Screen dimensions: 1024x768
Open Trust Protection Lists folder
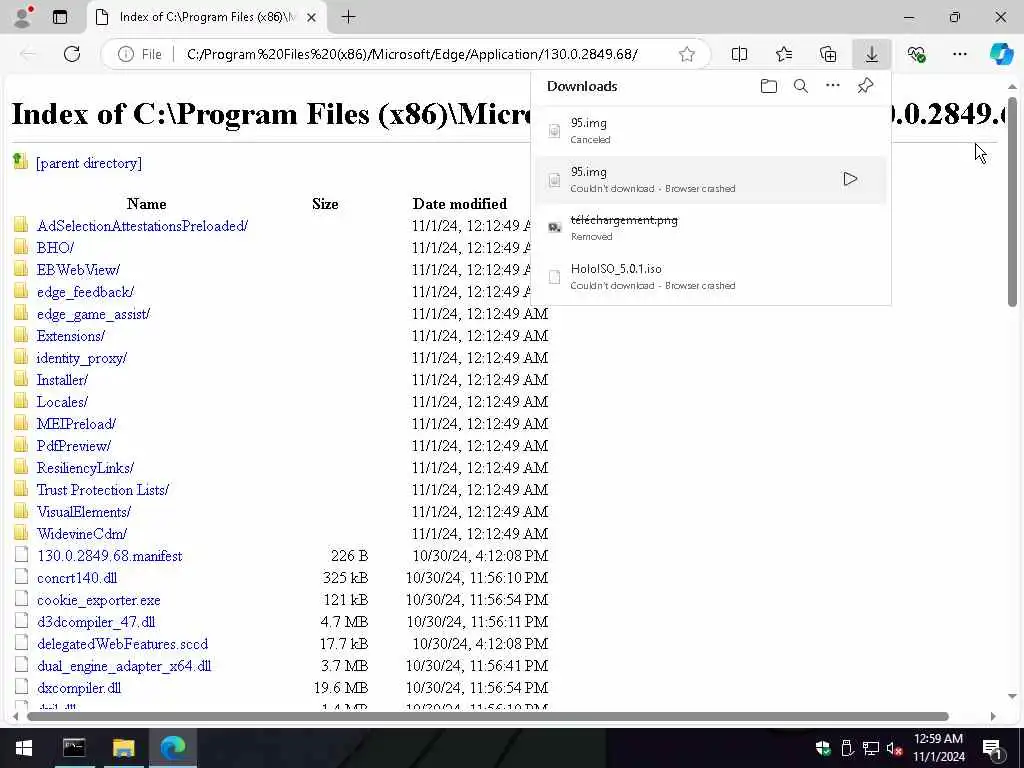(103, 490)
